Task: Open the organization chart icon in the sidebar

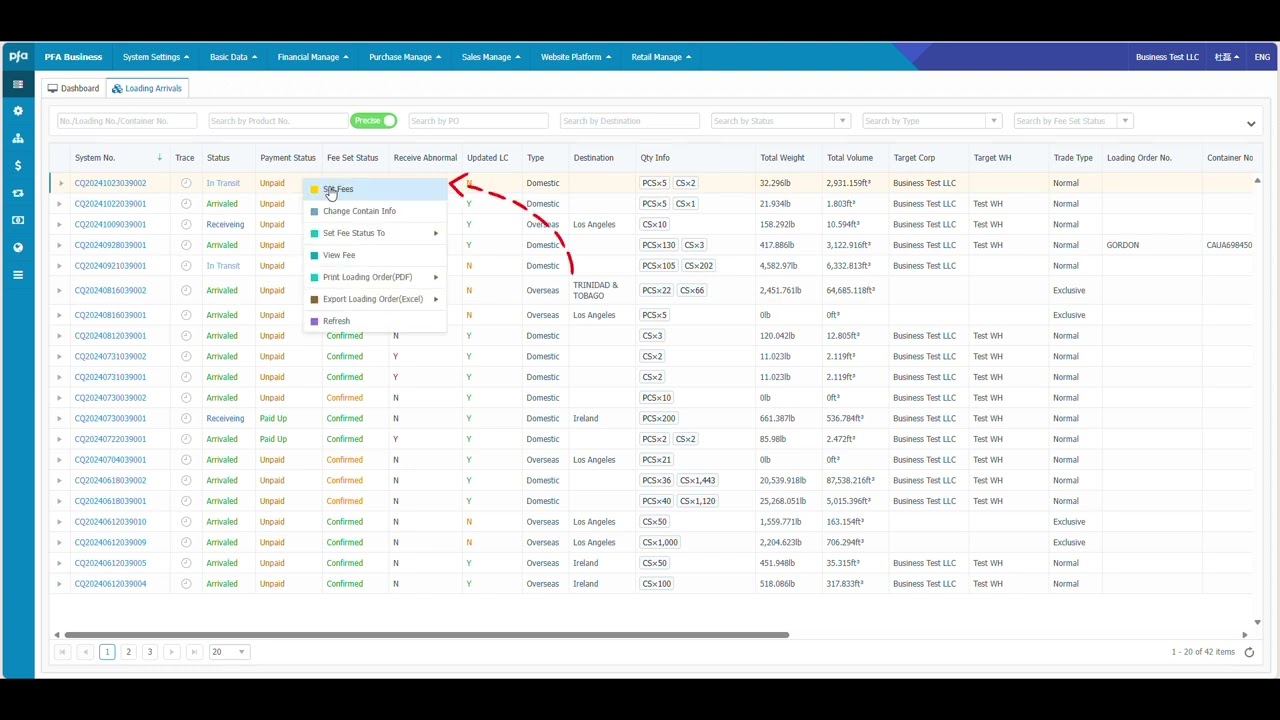Action: pyautogui.click(x=18, y=138)
